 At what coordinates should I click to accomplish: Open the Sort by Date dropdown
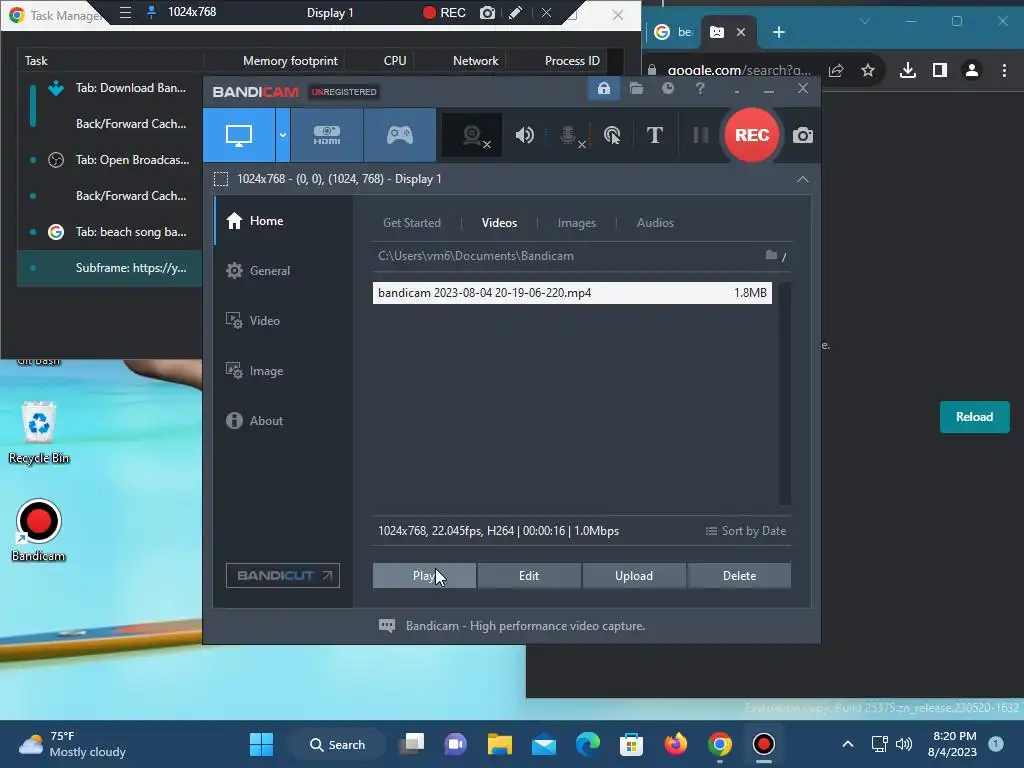(746, 531)
